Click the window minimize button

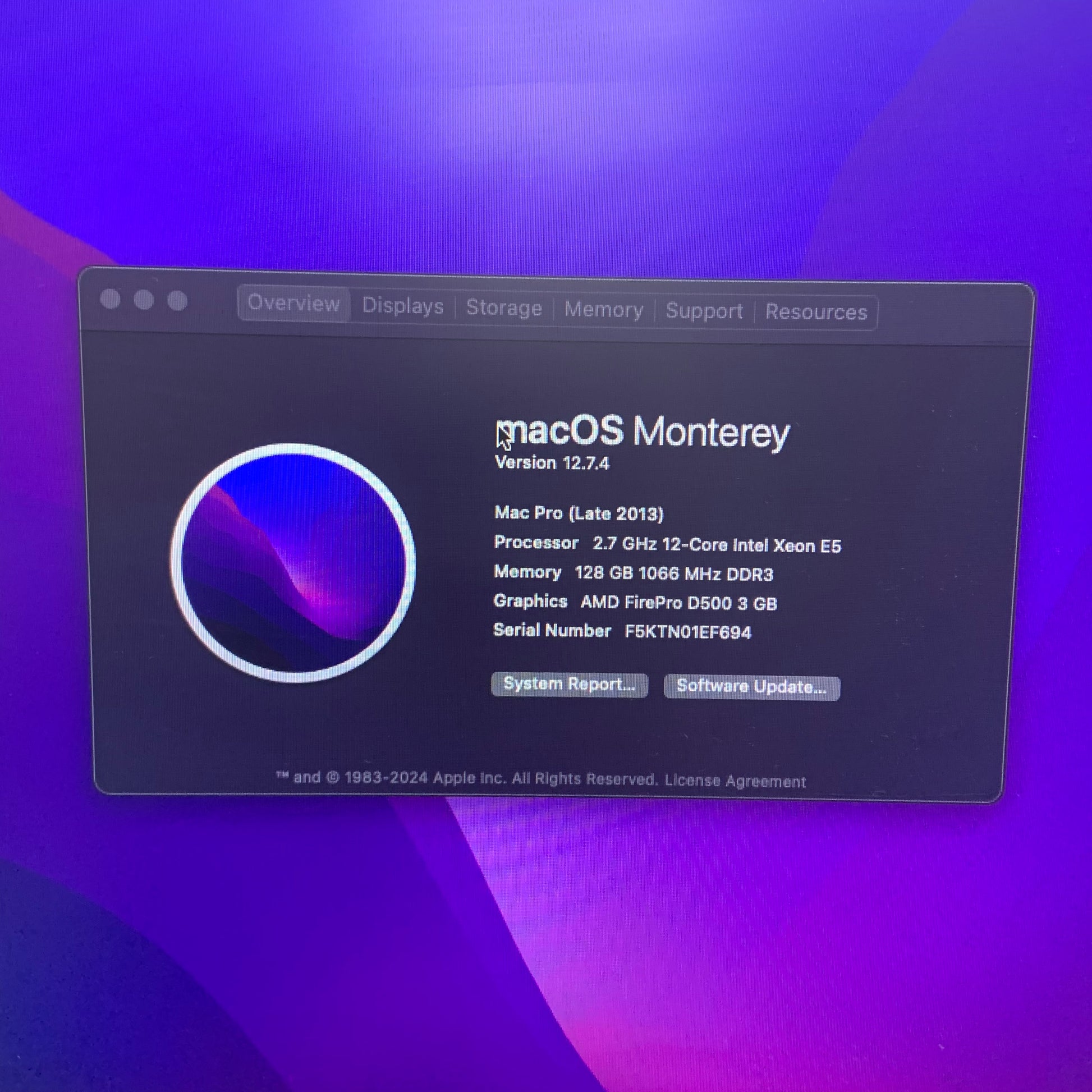144,300
